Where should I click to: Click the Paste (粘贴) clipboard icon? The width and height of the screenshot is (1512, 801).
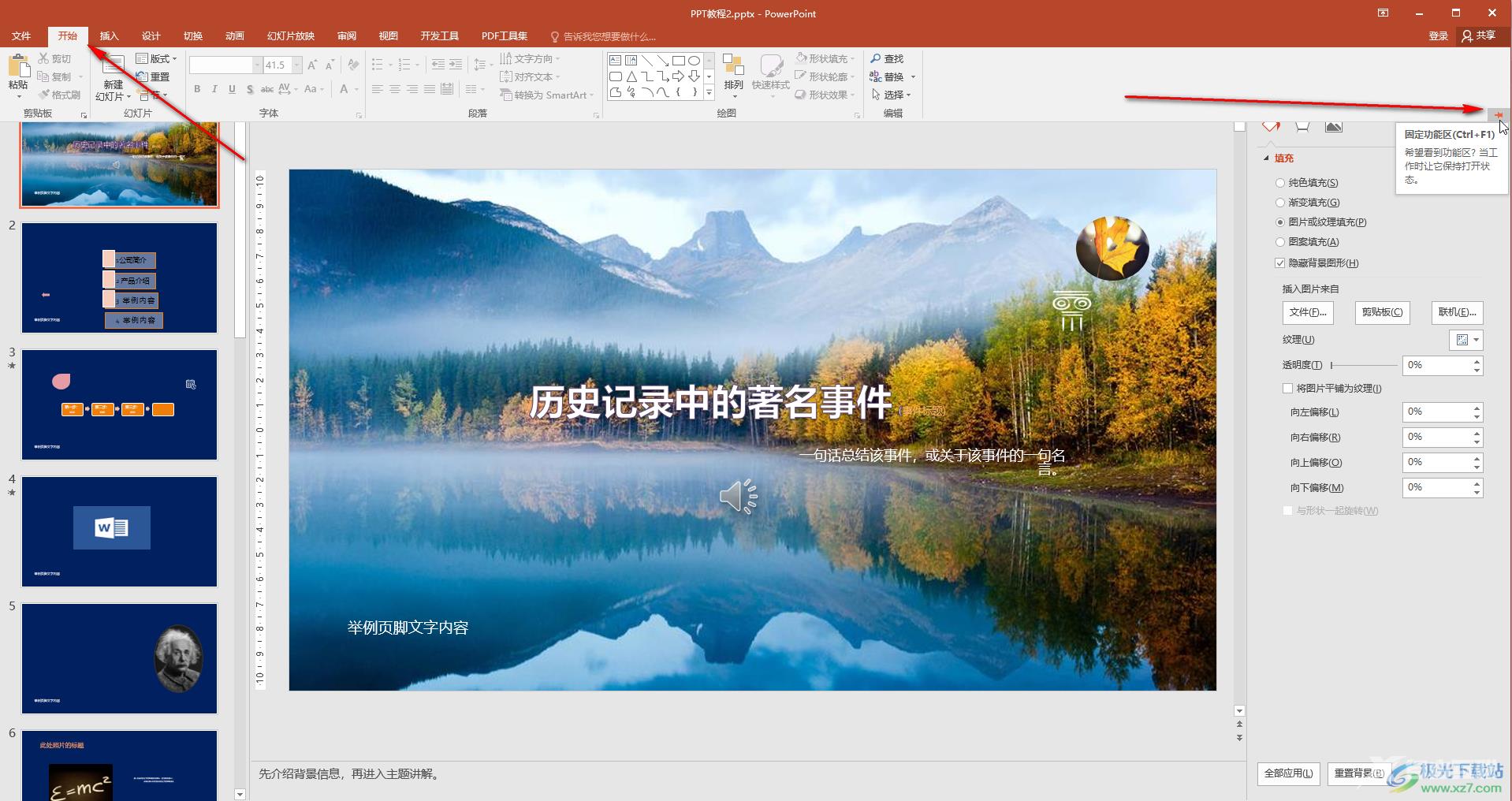18,66
